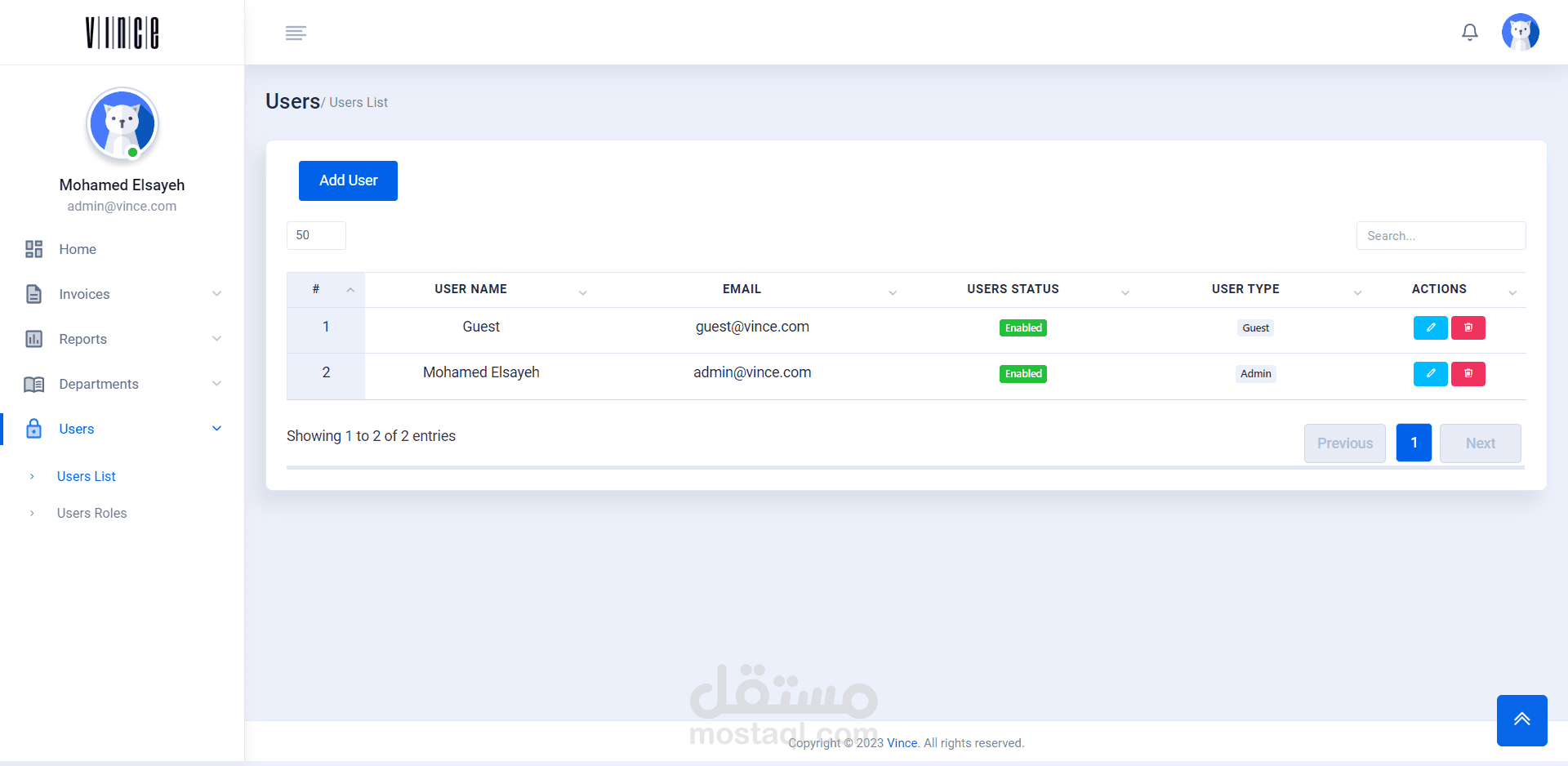Viewport: 1568px width, 766px height.
Task: Open the 50 entries-per-page selector
Action: [x=316, y=235]
